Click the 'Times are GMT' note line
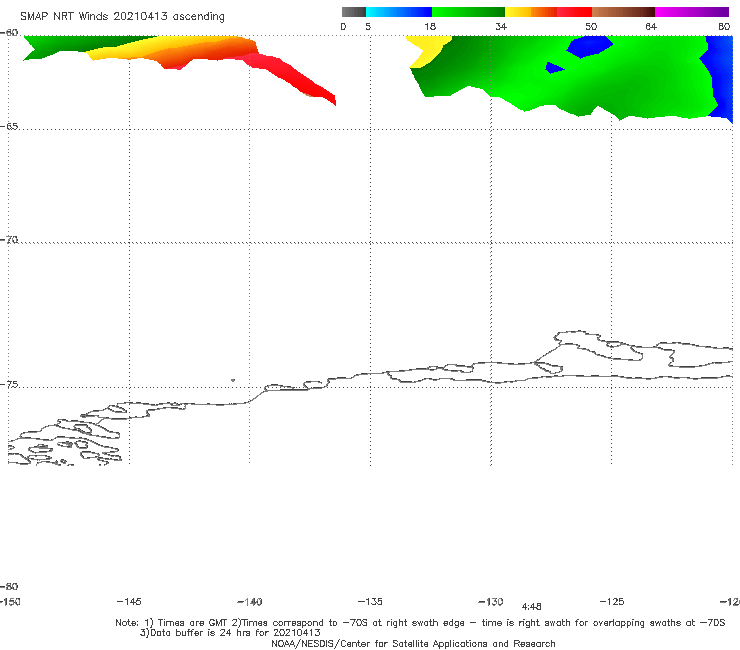The height and width of the screenshot is (650, 740). 420,623
